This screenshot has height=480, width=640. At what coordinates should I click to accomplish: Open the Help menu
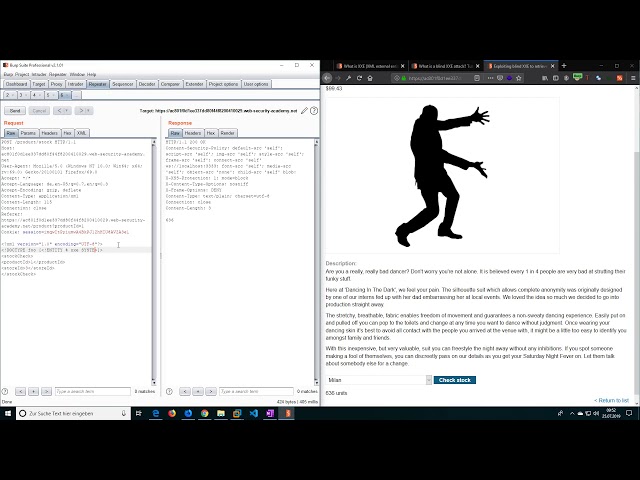click(x=91, y=74)
